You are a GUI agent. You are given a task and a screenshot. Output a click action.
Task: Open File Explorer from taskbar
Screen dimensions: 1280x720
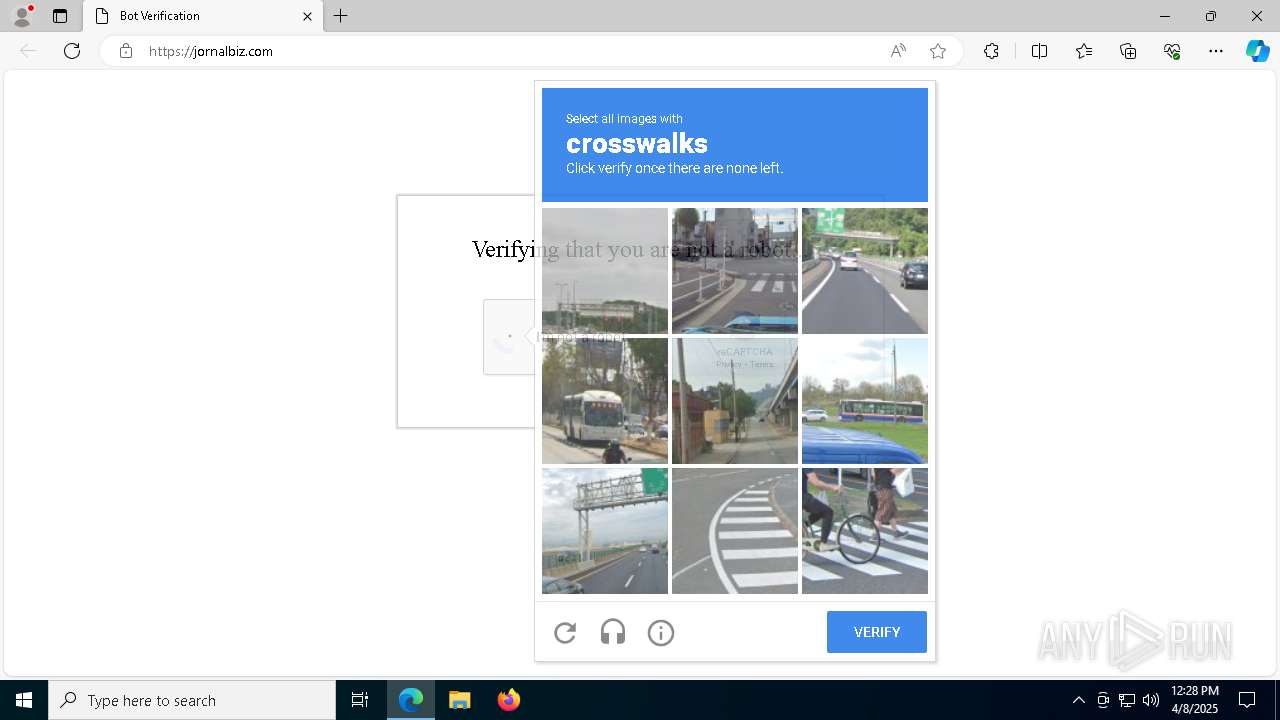(x=460, y=700)
